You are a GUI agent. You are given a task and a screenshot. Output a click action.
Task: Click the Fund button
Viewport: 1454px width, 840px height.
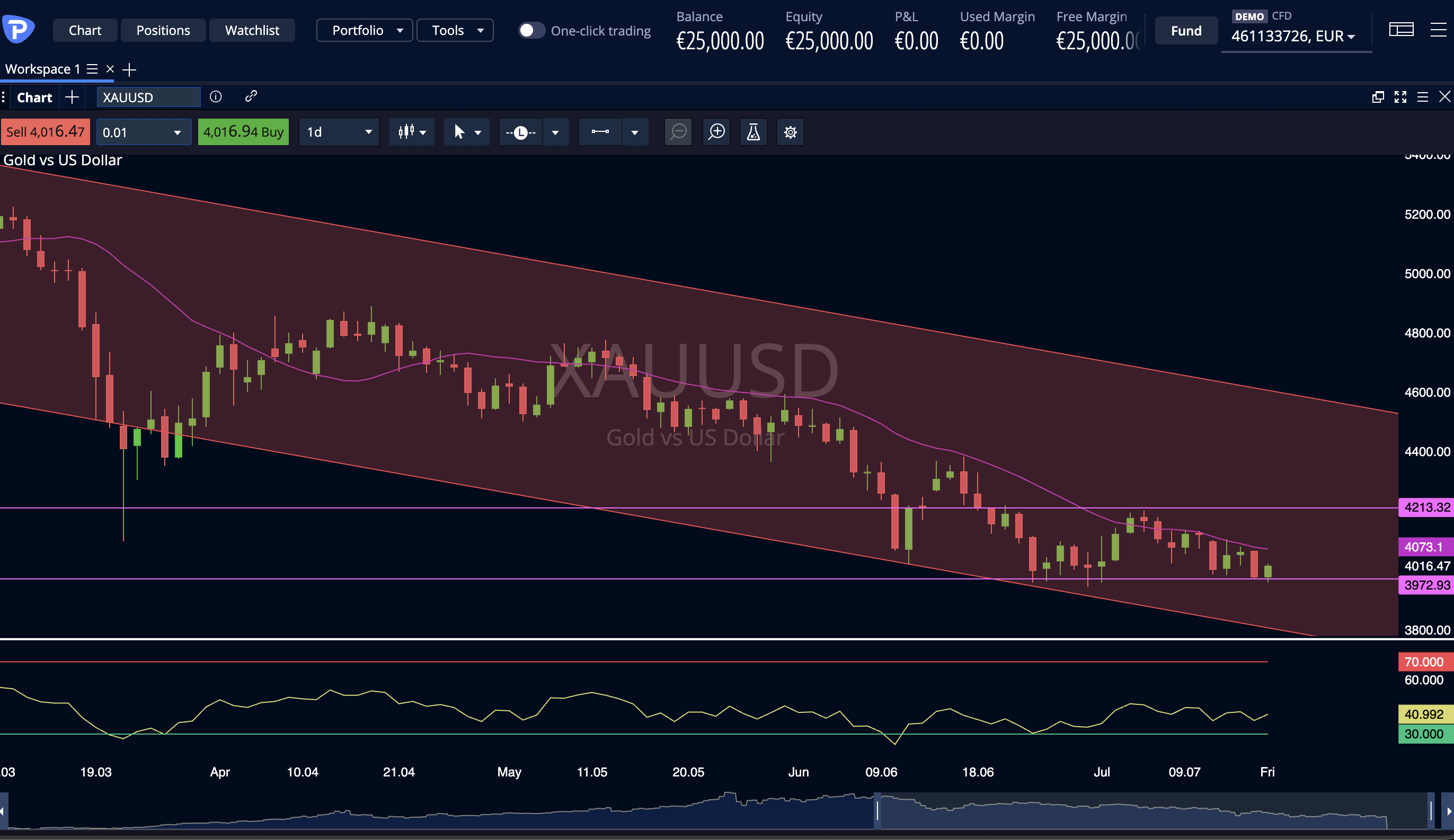[x=1186, y=31]
